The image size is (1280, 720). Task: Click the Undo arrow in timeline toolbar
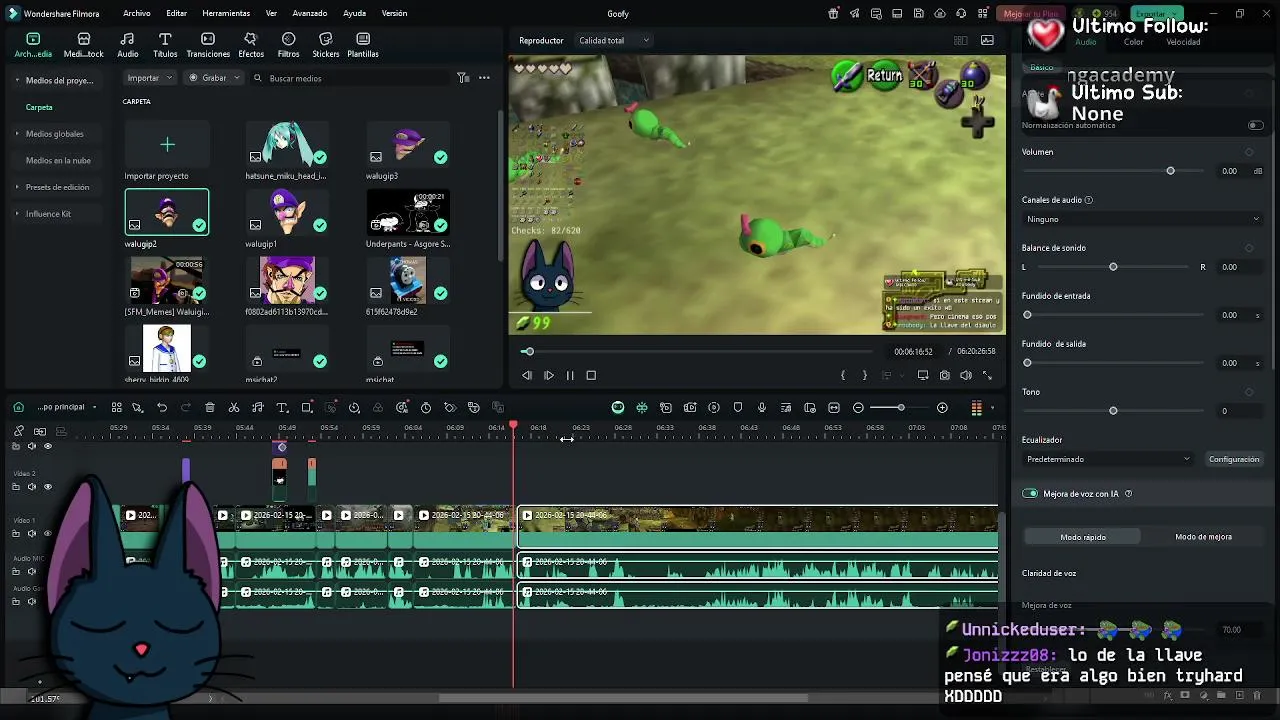click(162, 408)
